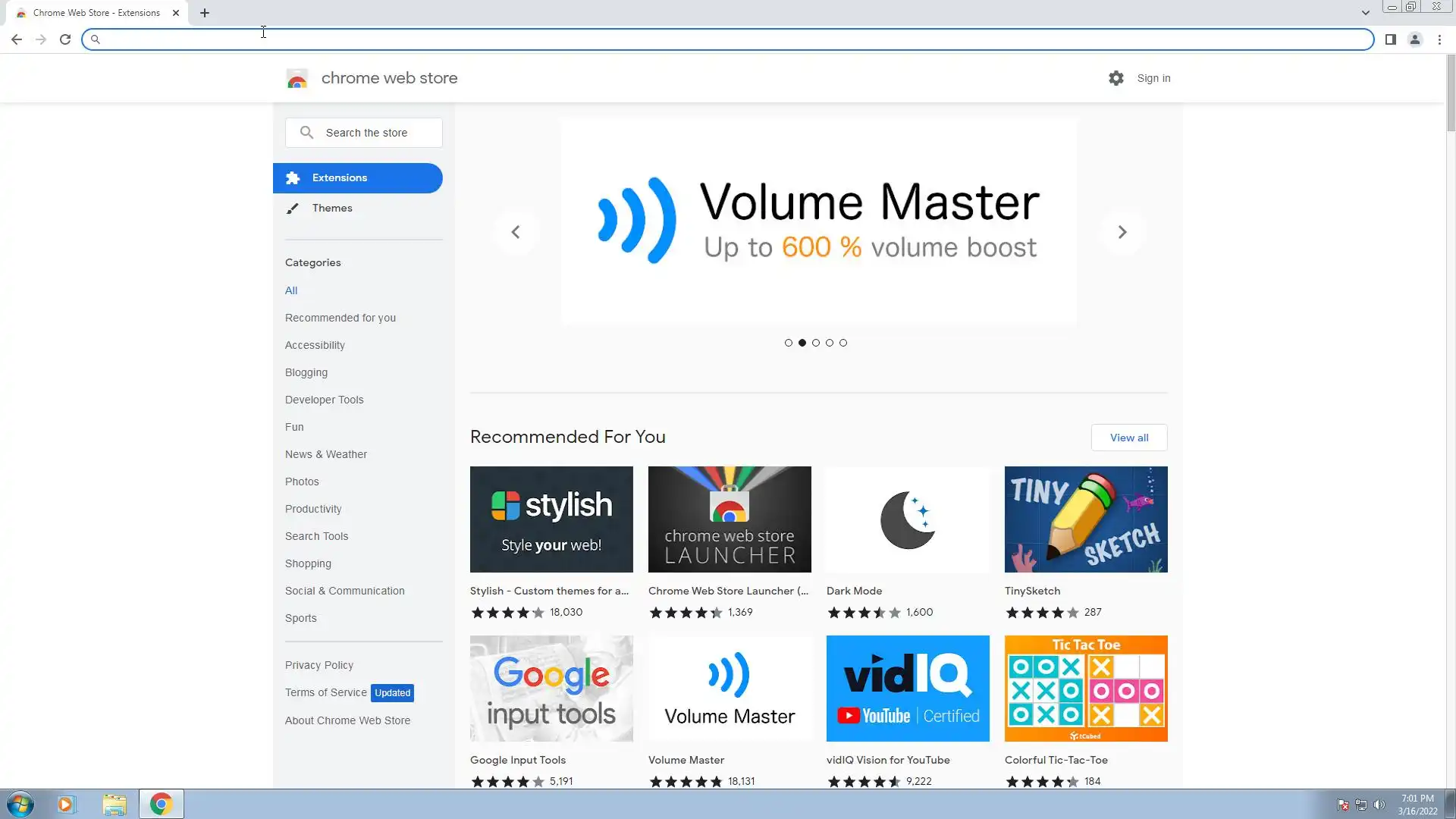This screenshot has height=819, width=1456.
Task: Go to the previous slide with the left chevron
Action: coord(516,232)
